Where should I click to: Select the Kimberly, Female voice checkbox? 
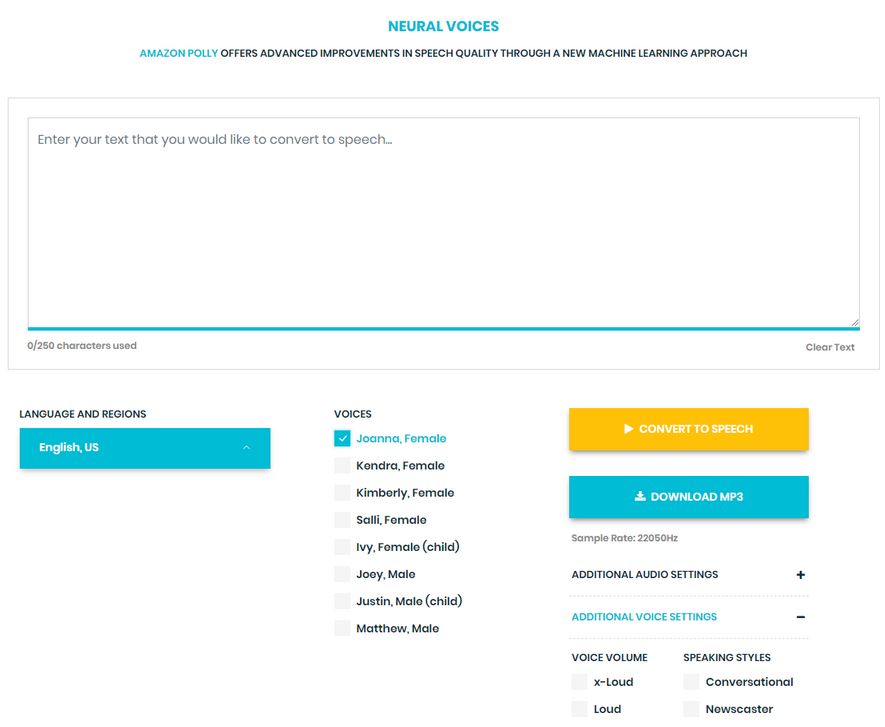point(342,493)
